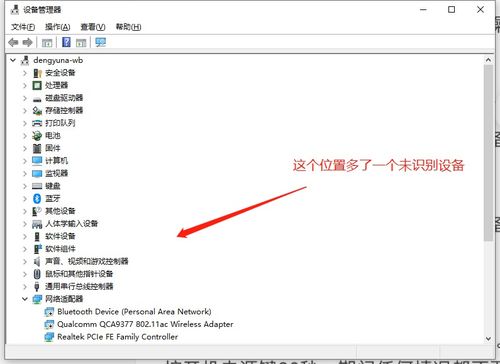Collapse the 网络适配器 network adapters node

pyautogui.click(x=25, y=299)
